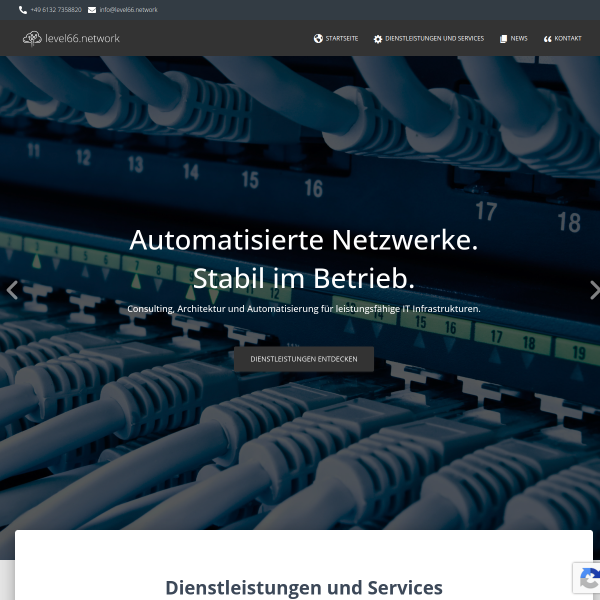The width and height of the screenshot is (600, 600).
Task: Click the globe icon beside Startseite
Action: click(x=318, y=39)
